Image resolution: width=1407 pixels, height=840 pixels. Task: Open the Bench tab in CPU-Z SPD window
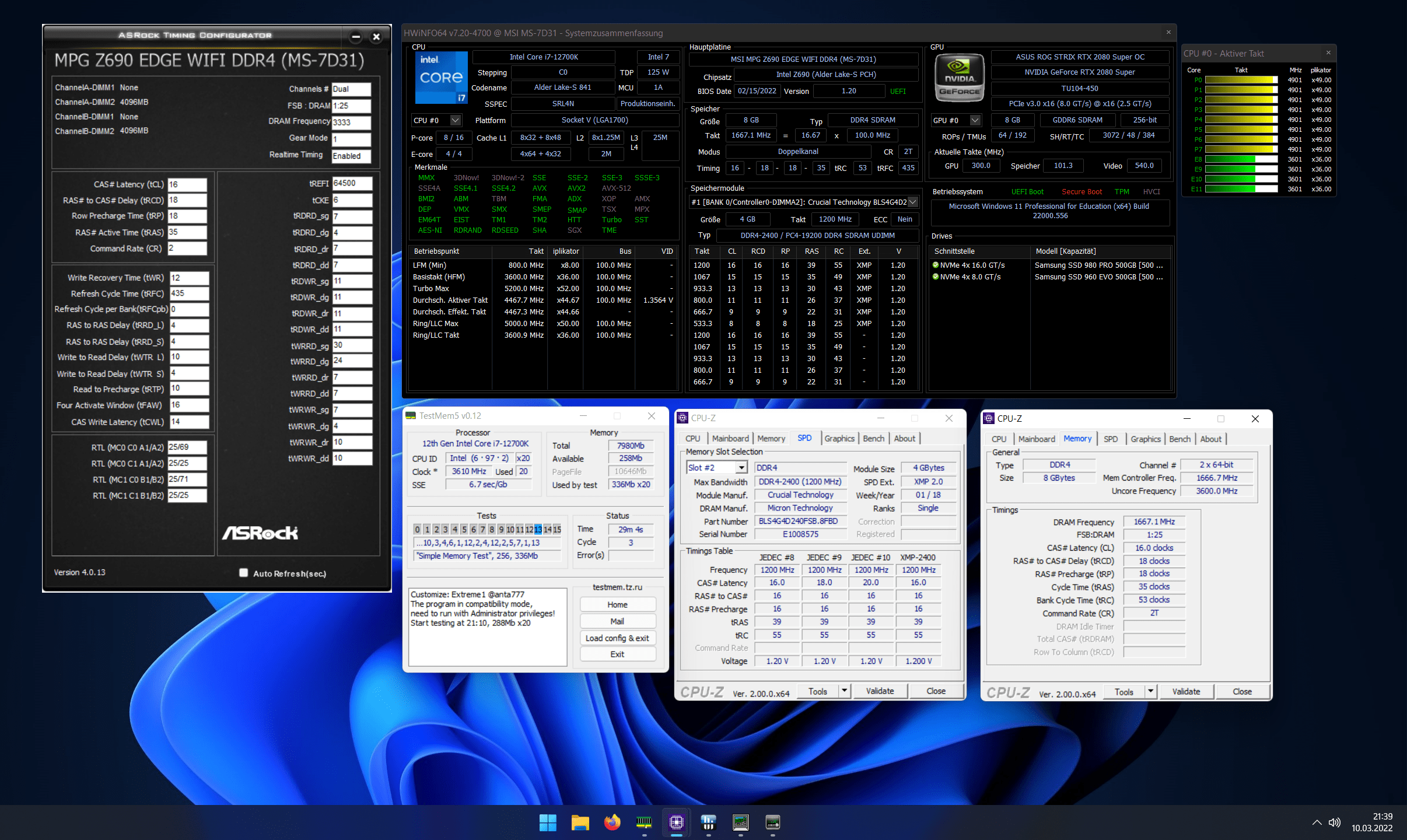tap(873, 439)
